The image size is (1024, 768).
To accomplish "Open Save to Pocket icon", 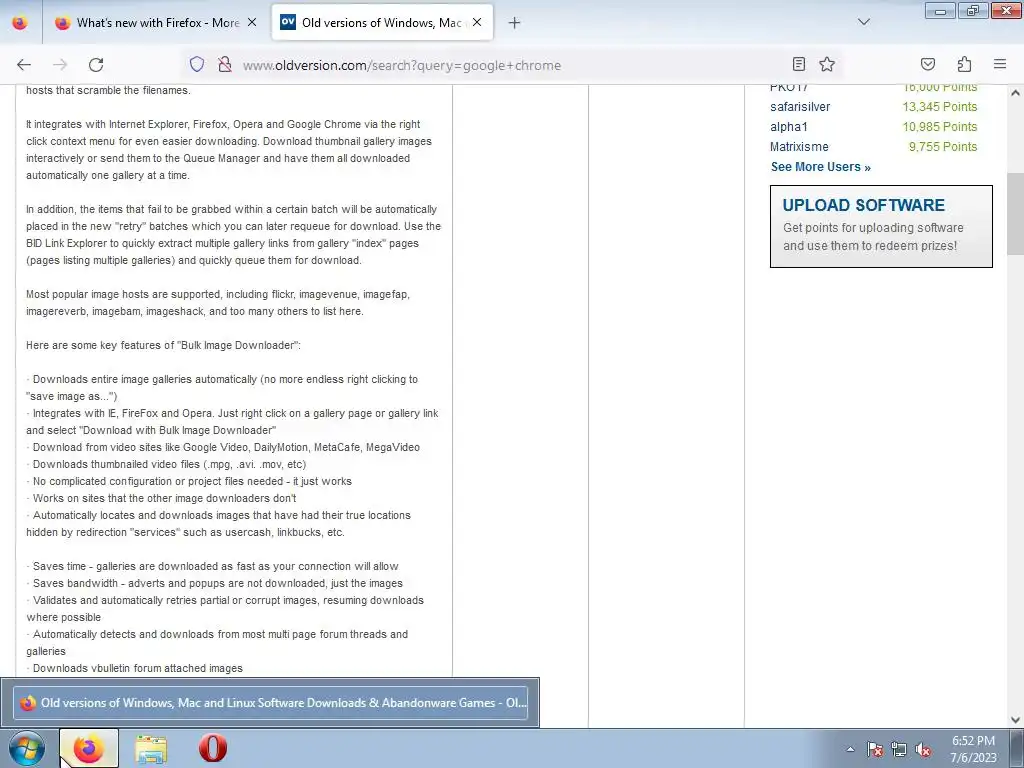I will [927, 64].
